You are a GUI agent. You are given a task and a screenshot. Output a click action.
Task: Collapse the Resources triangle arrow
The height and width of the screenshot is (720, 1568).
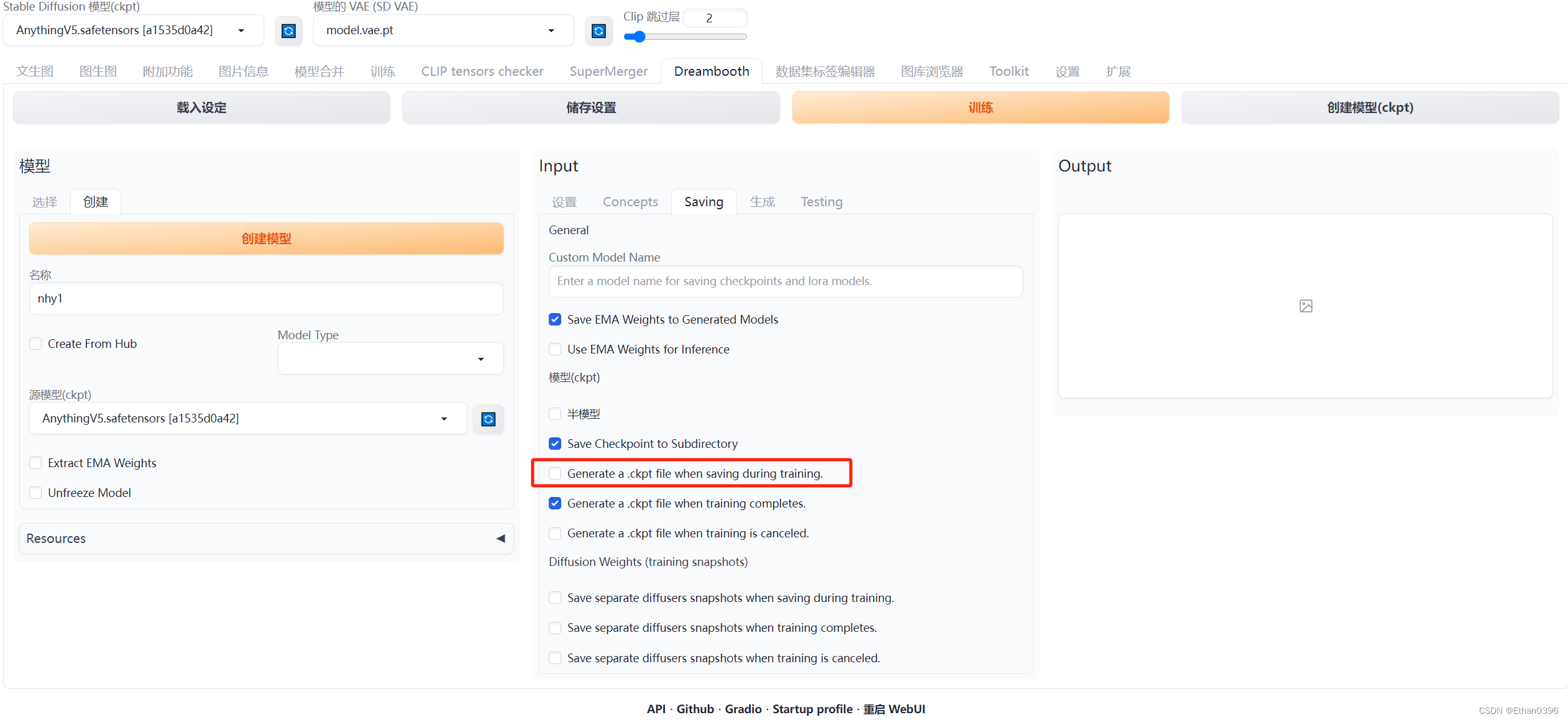click(500, 539)
